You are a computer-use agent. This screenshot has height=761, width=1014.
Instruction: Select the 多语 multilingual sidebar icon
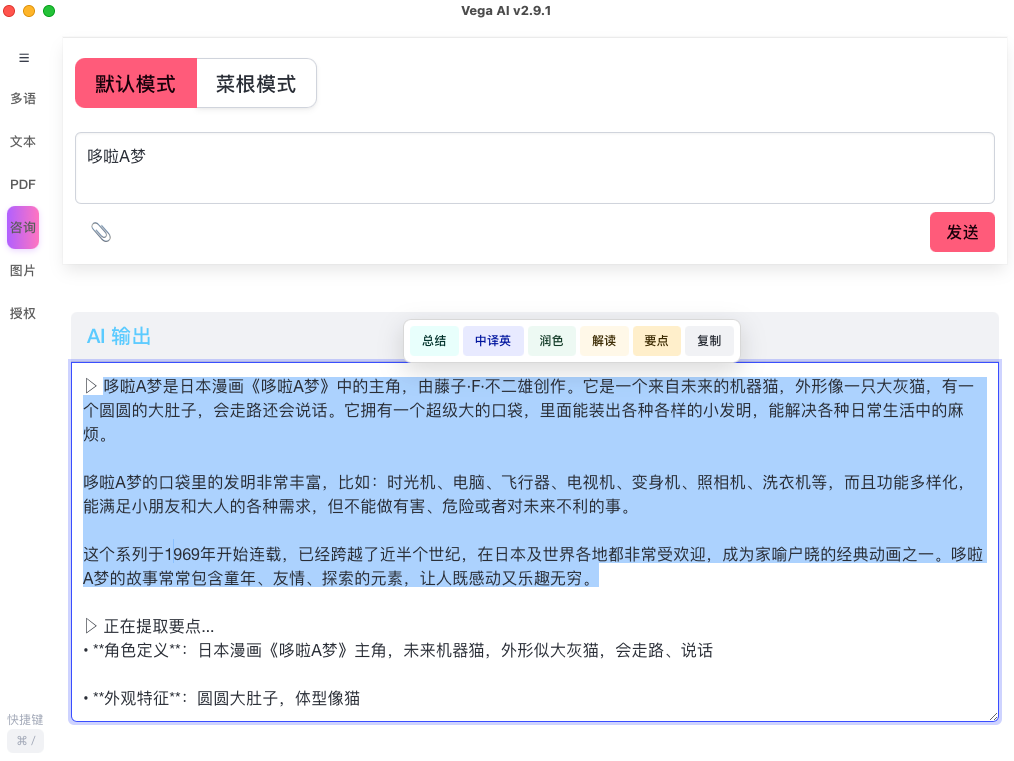tap(23, 99)
